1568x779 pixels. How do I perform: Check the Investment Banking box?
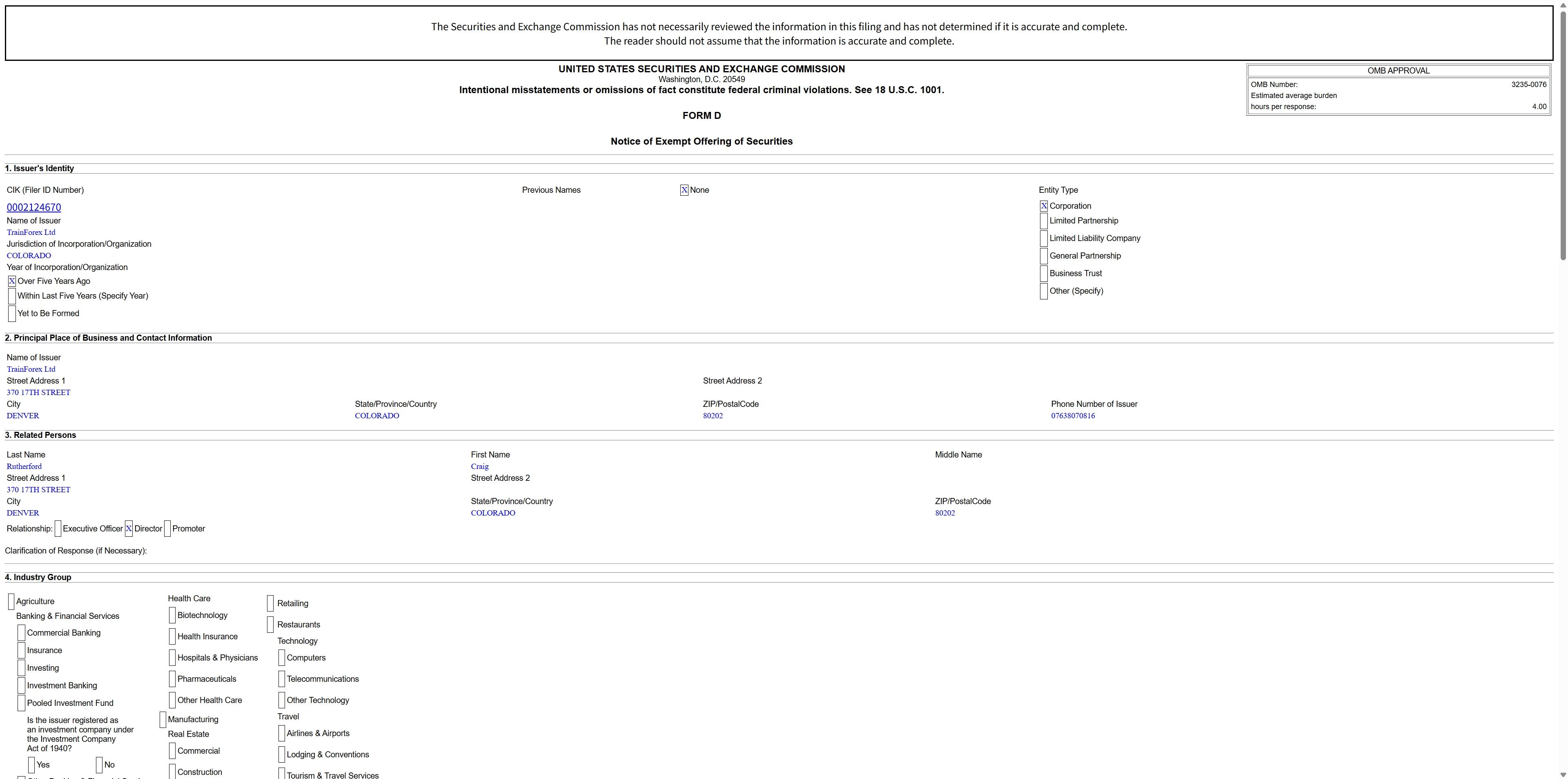pyautogui.click(x=21, y=686)
